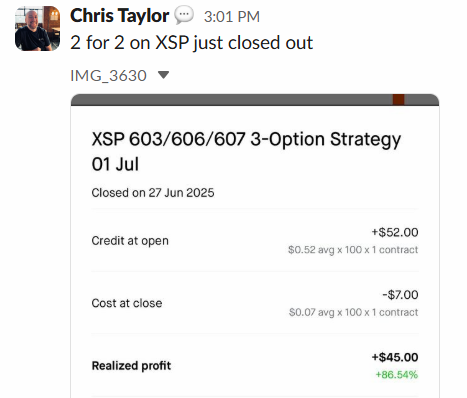The width and height of the screenshot is (467, 398).
Task: Open Chris Taylor's profile avatar
Action: coord(37,28)
